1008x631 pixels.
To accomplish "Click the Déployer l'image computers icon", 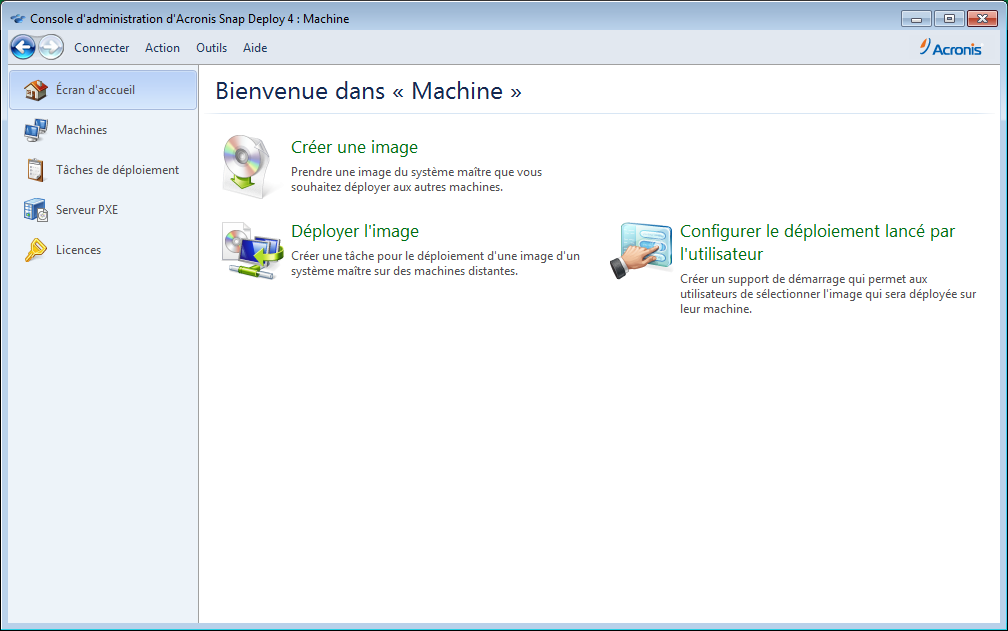I will (x=246, y=252).
